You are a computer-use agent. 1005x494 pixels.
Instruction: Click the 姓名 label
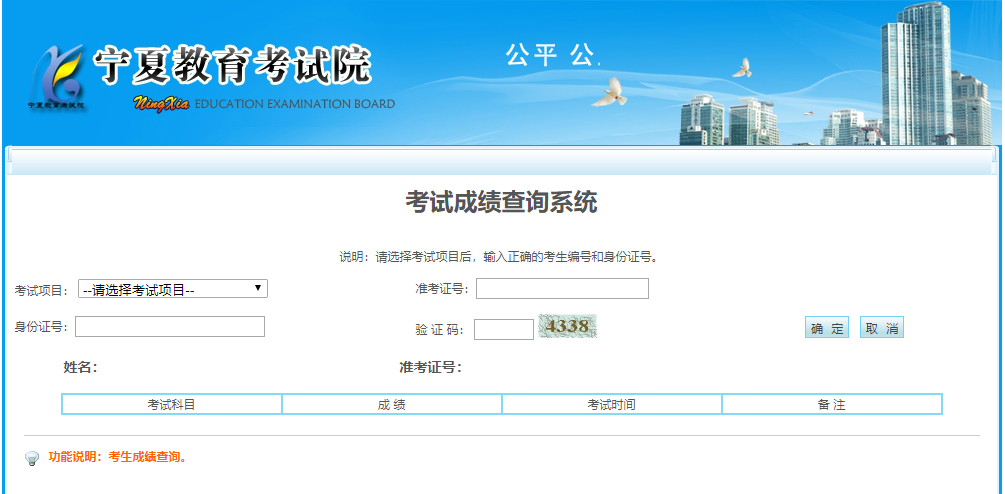coord(80,367)
